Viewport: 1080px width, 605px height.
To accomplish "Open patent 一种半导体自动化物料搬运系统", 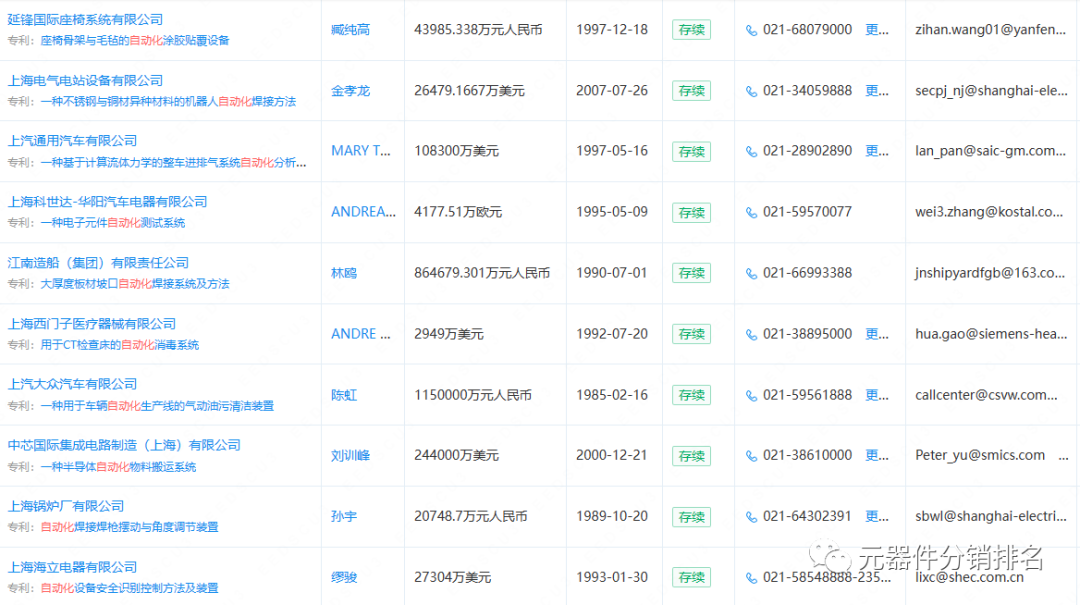I will point(118,466).
